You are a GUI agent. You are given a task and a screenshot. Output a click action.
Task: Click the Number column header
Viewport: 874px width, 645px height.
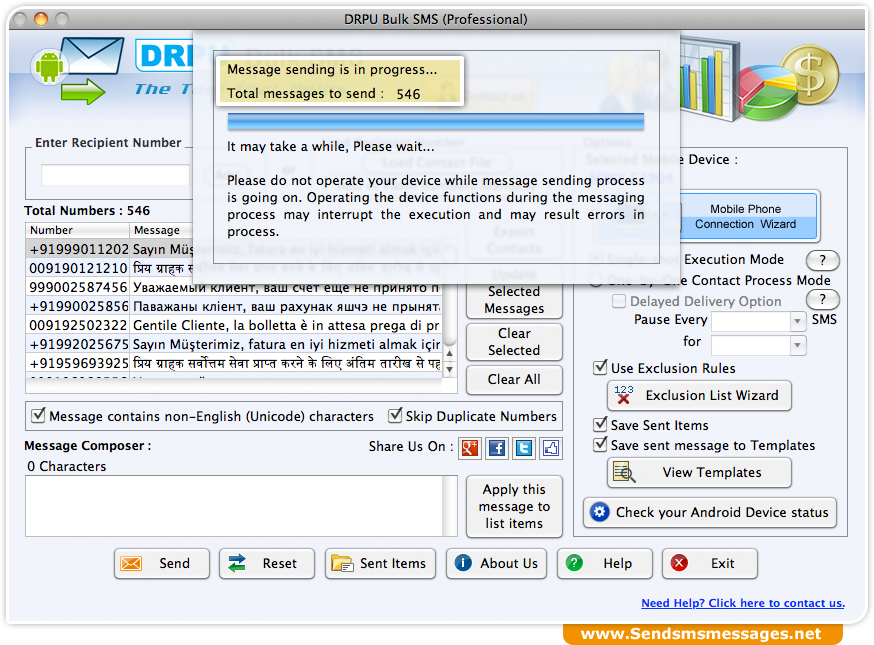tap(77, 230)
